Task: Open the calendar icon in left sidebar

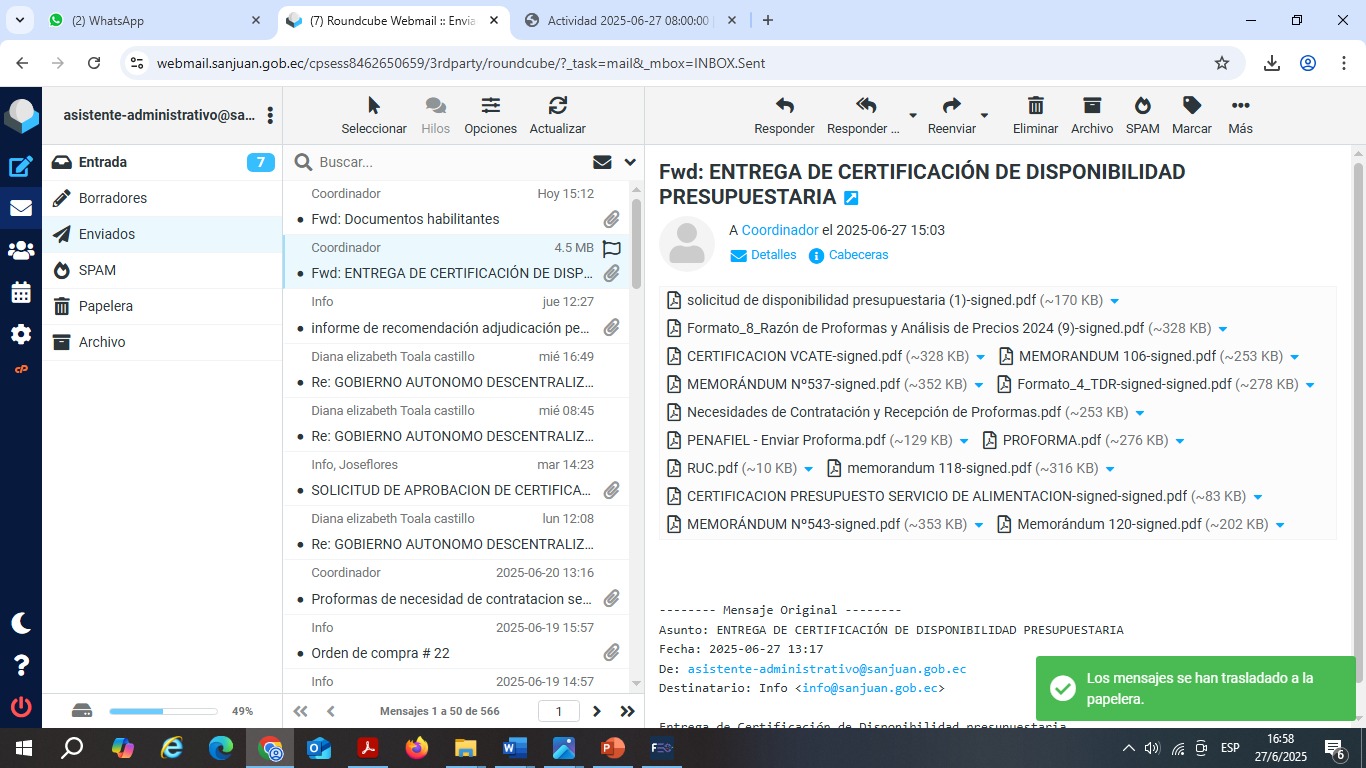Action: [x=21, y=293]
